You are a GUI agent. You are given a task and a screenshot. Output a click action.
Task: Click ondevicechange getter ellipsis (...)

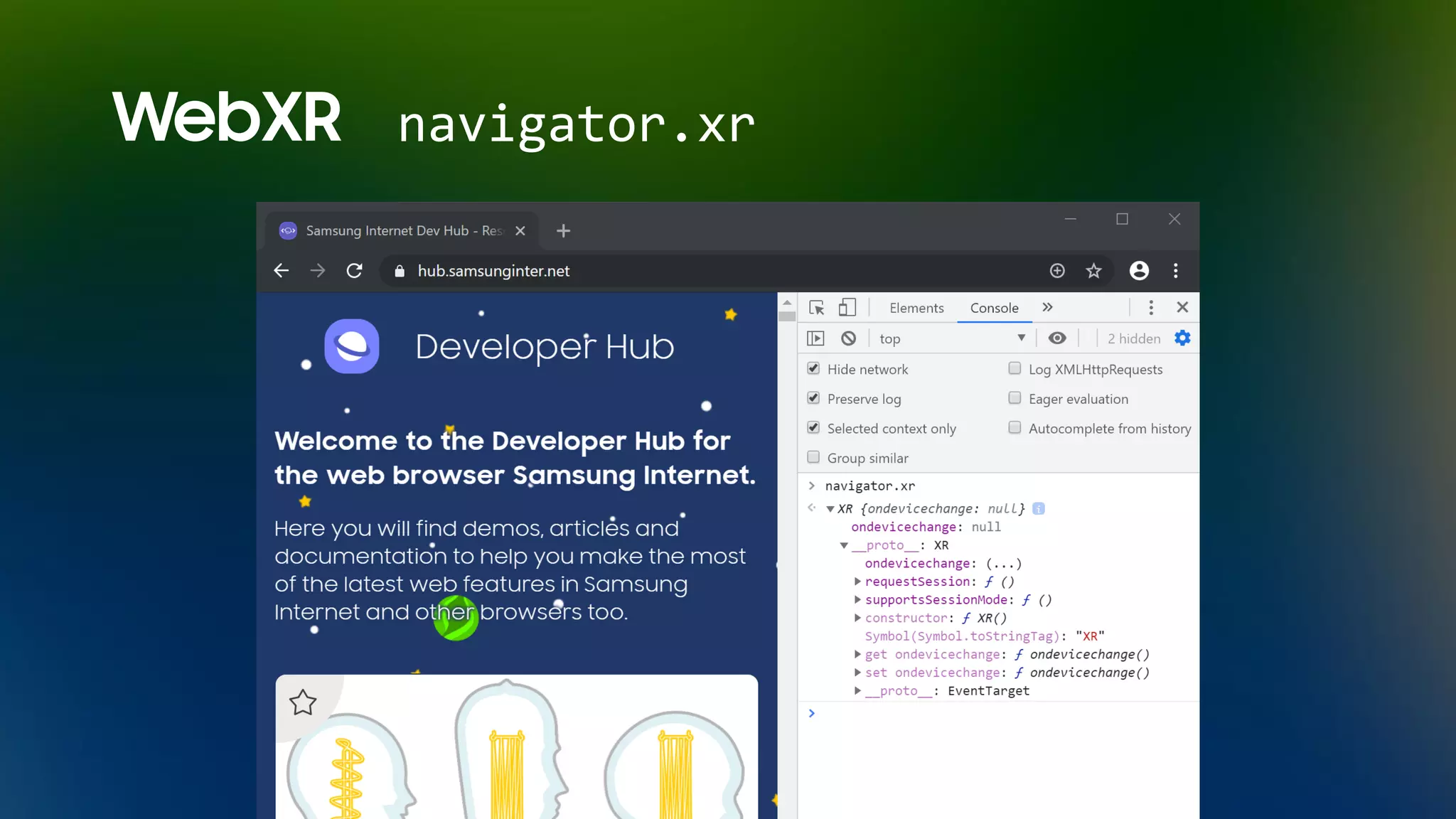[1004, 564]
